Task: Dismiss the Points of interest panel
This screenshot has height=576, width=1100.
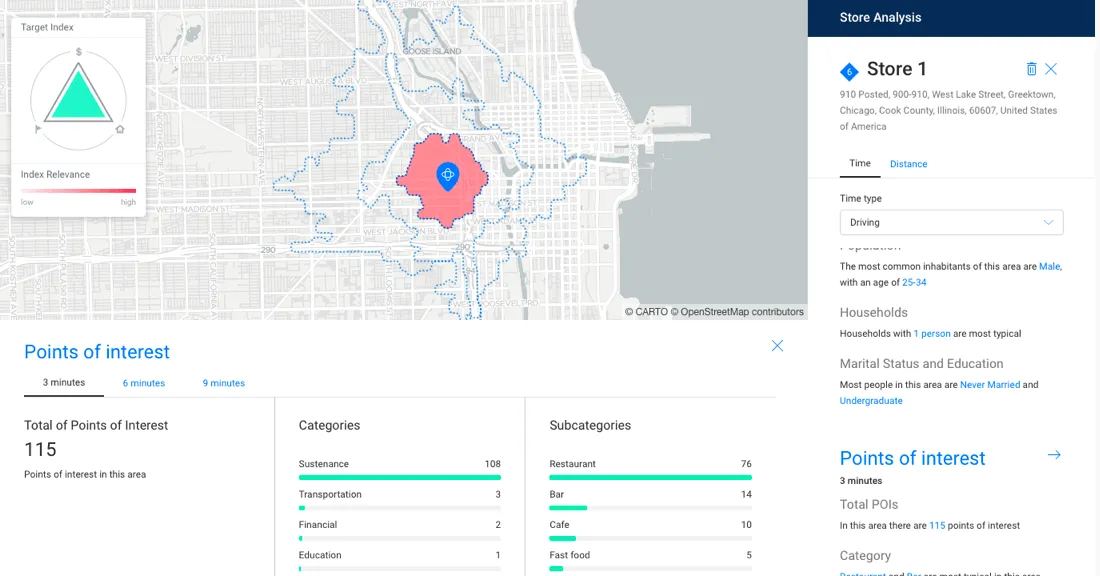Action: point(777,346)
